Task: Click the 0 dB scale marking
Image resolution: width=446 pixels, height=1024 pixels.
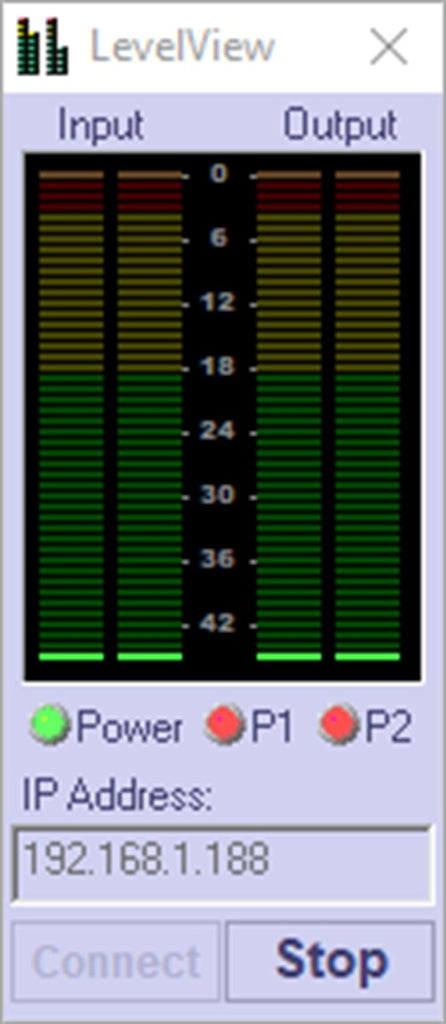Action: 219,174
